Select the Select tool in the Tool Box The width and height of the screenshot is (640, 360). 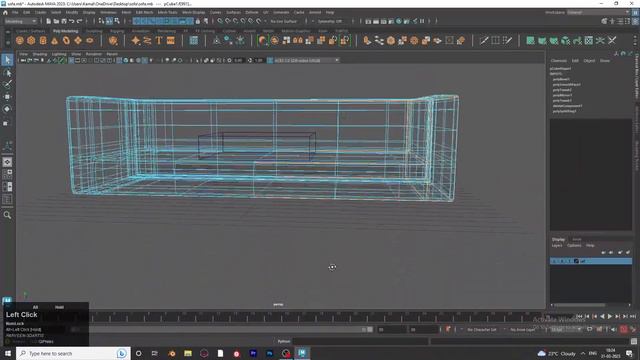click(7, 60)
